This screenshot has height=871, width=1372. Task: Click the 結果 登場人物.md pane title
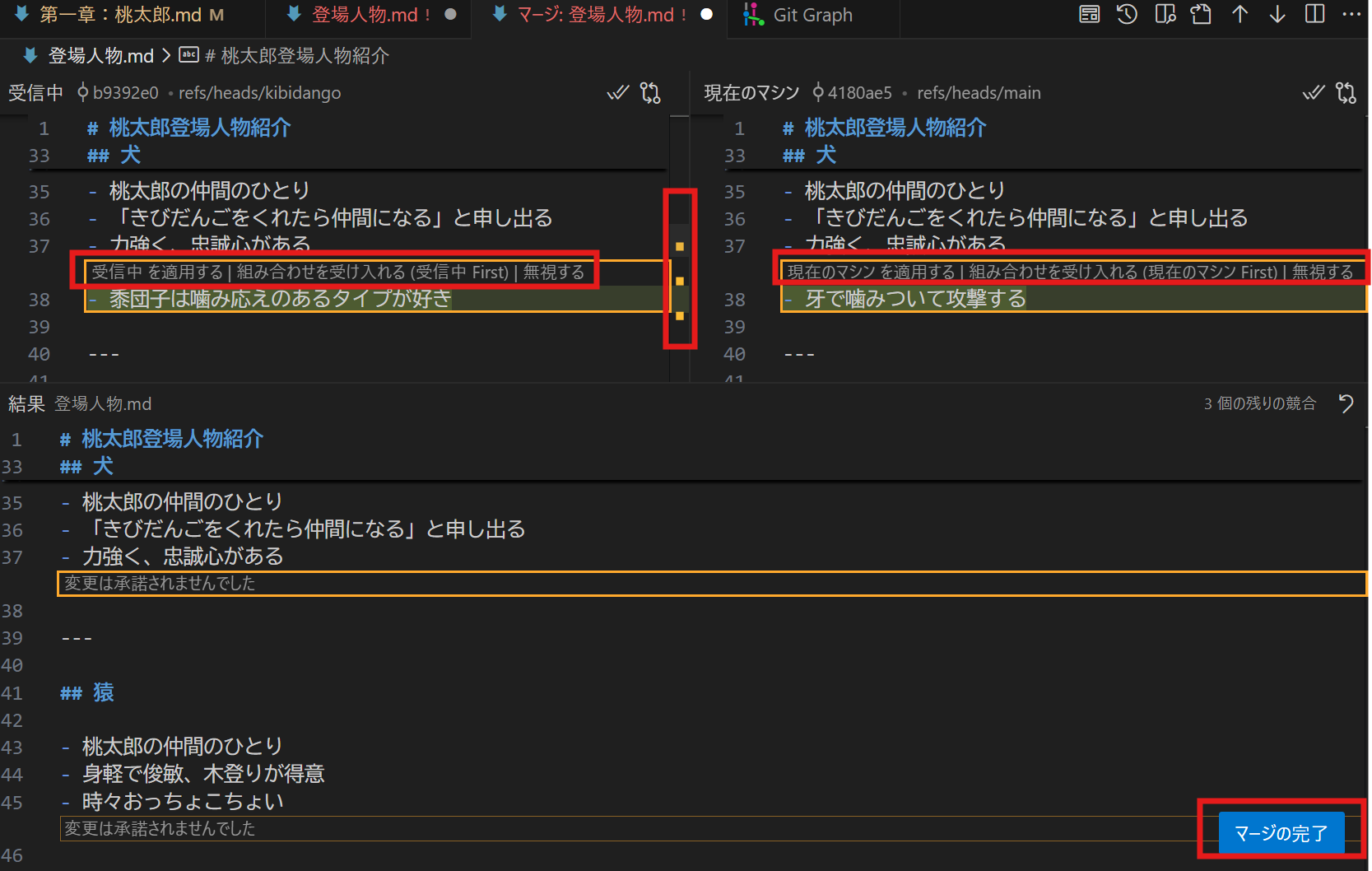(80, 403)
